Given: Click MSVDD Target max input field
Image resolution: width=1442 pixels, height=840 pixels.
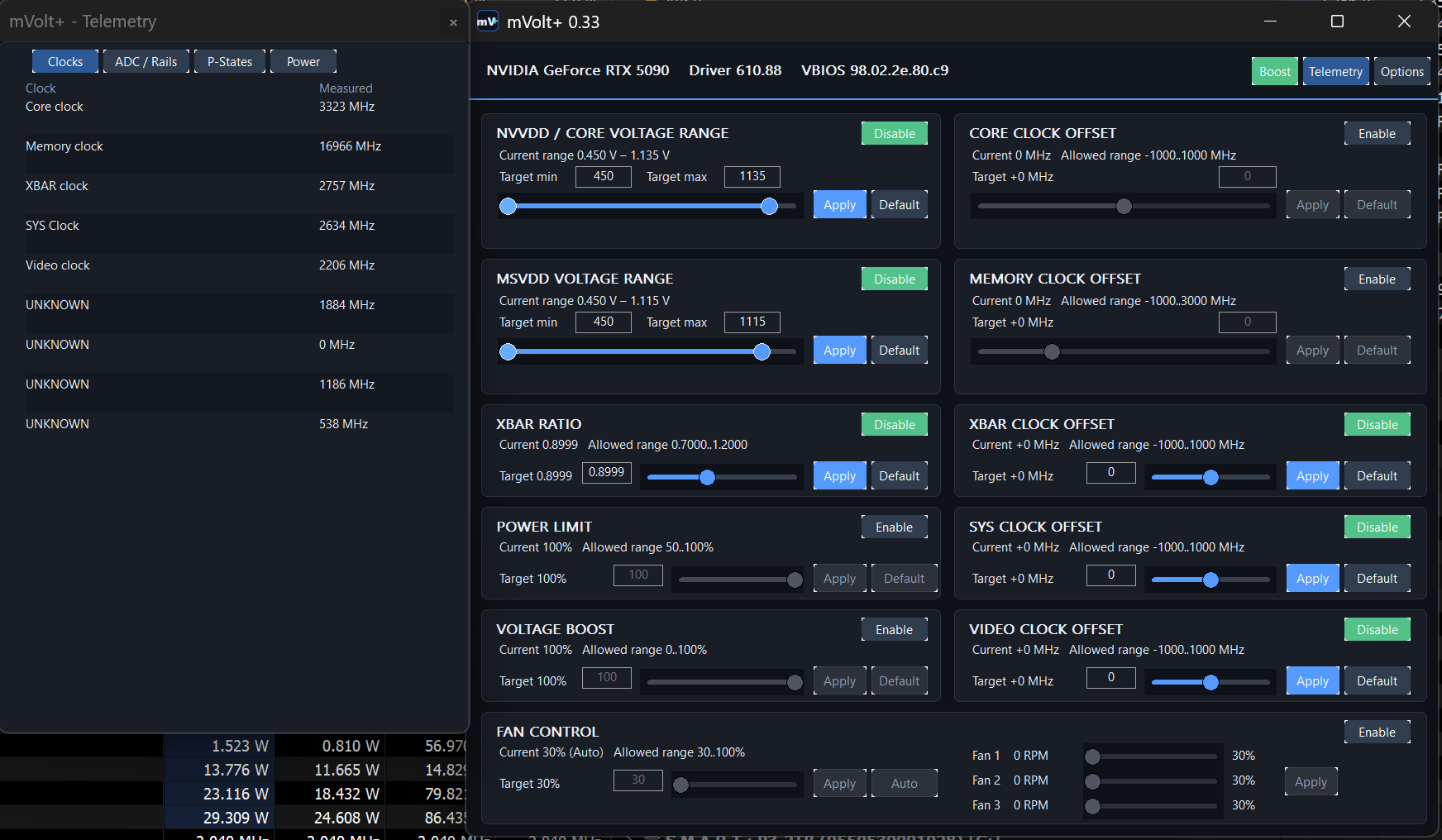Looking at the screenshot, I should tap(752, 322).
